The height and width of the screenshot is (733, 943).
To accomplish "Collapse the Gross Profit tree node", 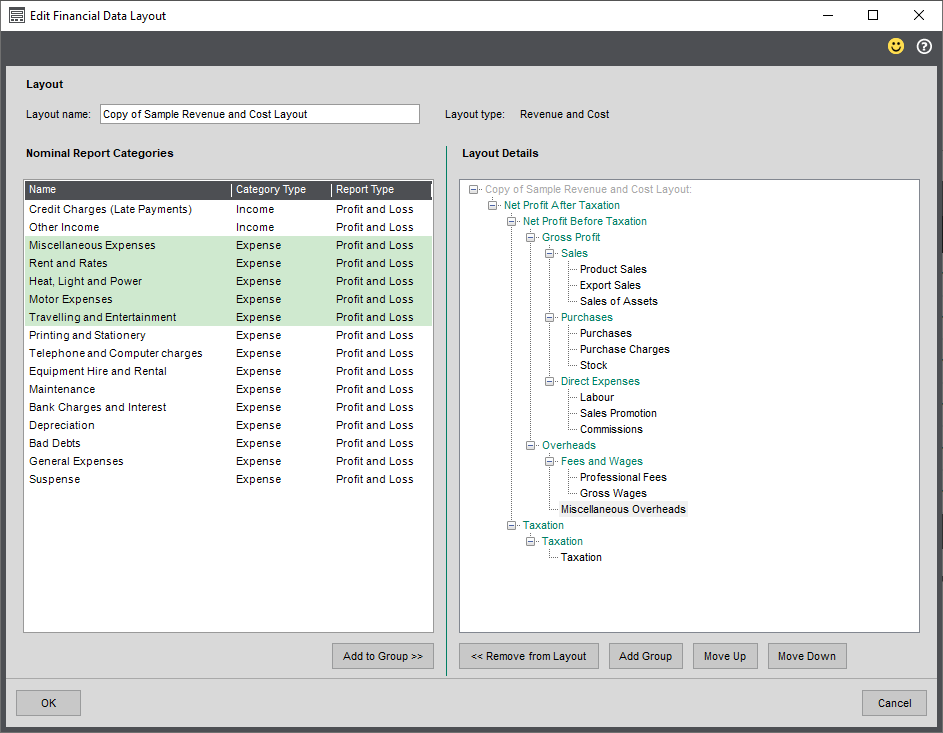I will tap(531, 238).
